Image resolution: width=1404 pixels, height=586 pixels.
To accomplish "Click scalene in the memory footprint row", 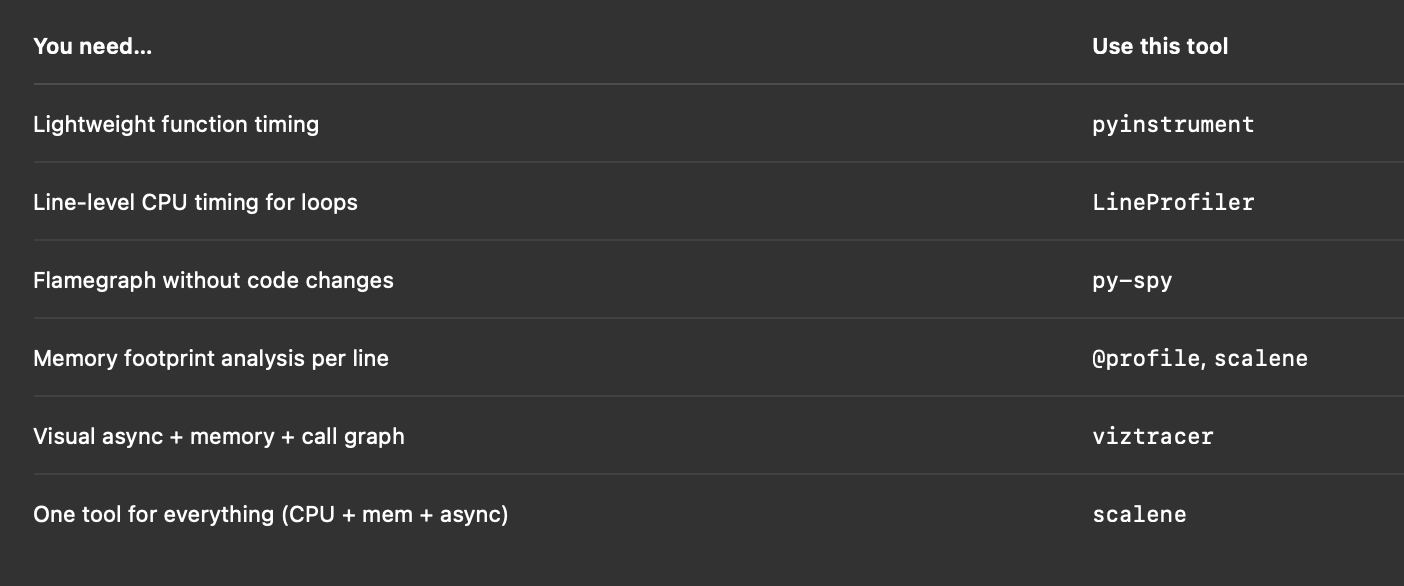I will tap(1261, 358).
